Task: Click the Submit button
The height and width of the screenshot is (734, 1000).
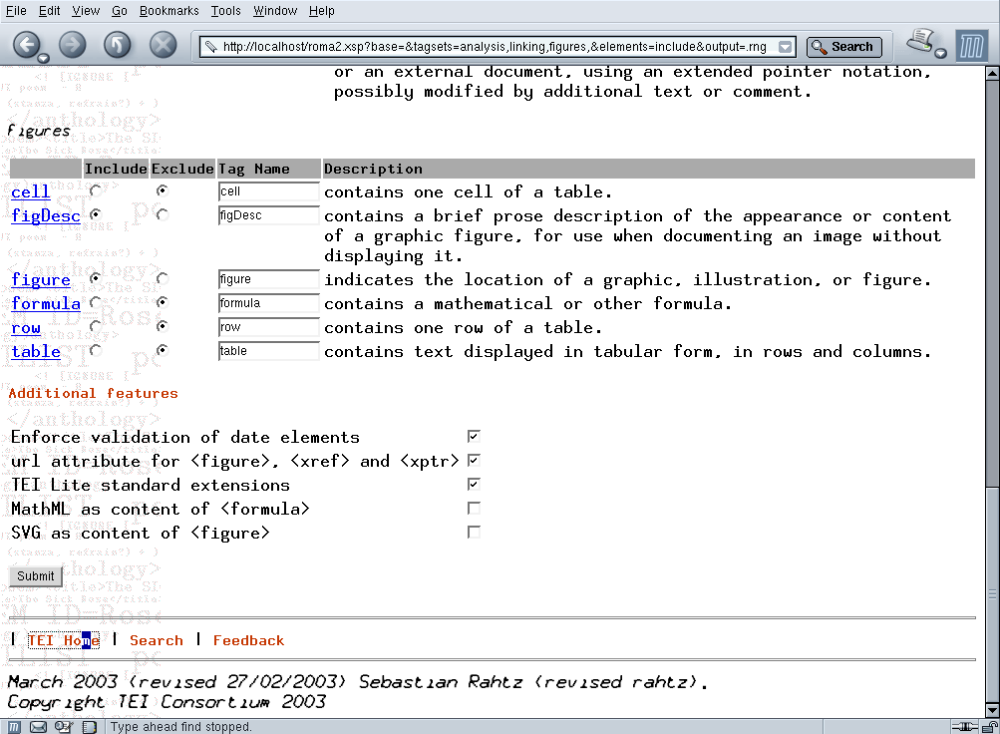Action: pyautogui.click(x=36, y=576)
